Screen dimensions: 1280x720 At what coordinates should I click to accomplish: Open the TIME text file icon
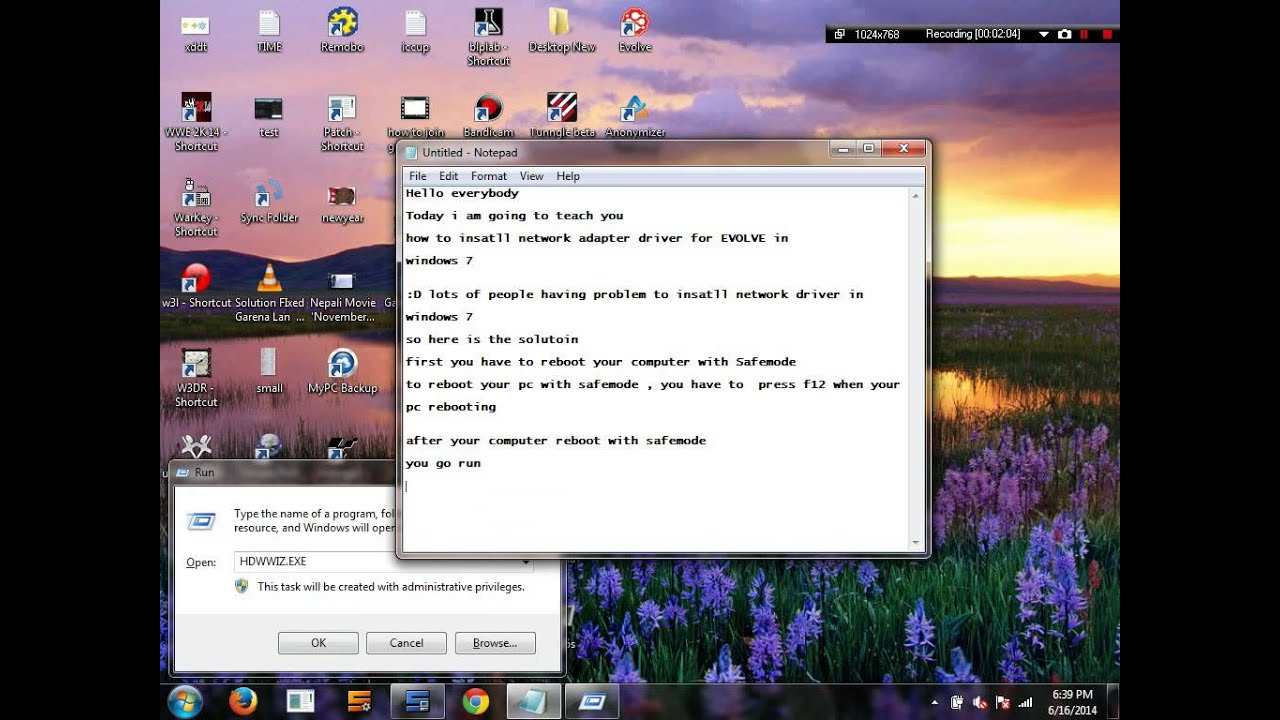269,30
